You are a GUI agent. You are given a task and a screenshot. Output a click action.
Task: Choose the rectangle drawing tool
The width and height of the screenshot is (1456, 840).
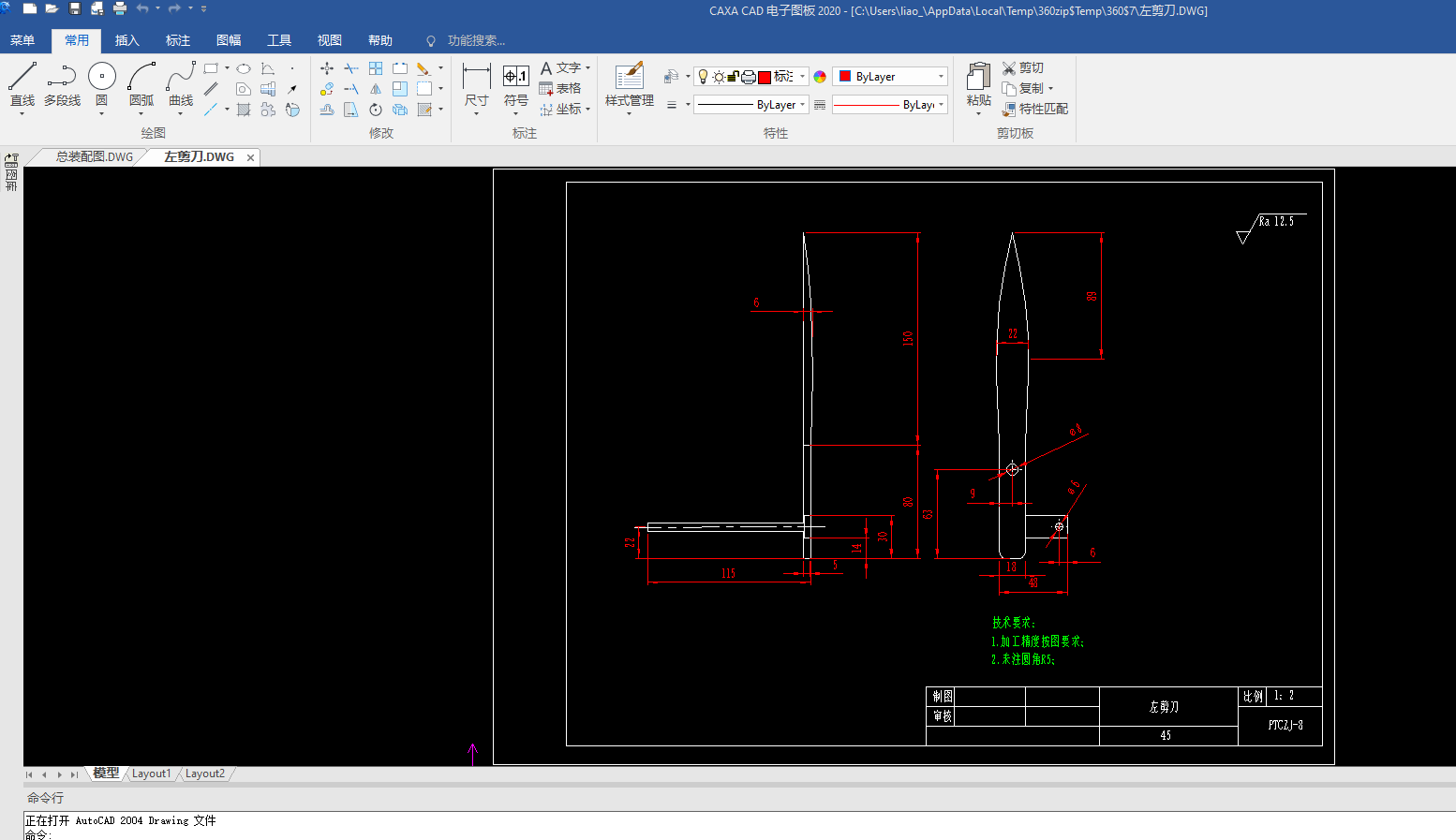[211, 68]
